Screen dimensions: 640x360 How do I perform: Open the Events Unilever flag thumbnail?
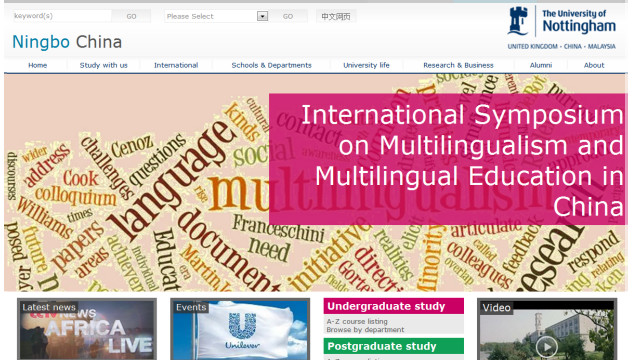coord(240,329)
